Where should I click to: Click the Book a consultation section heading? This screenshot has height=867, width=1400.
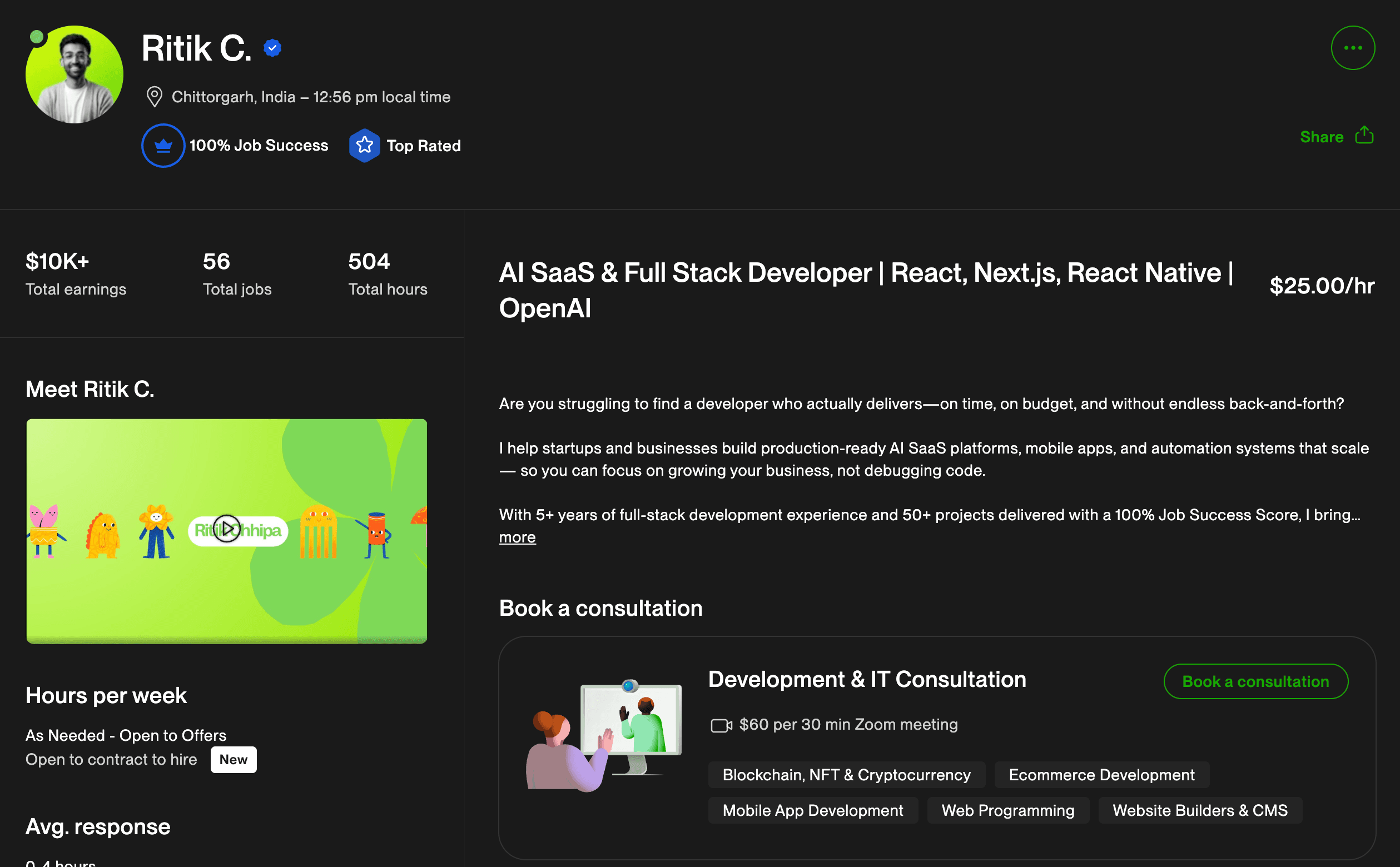[600, 608]
